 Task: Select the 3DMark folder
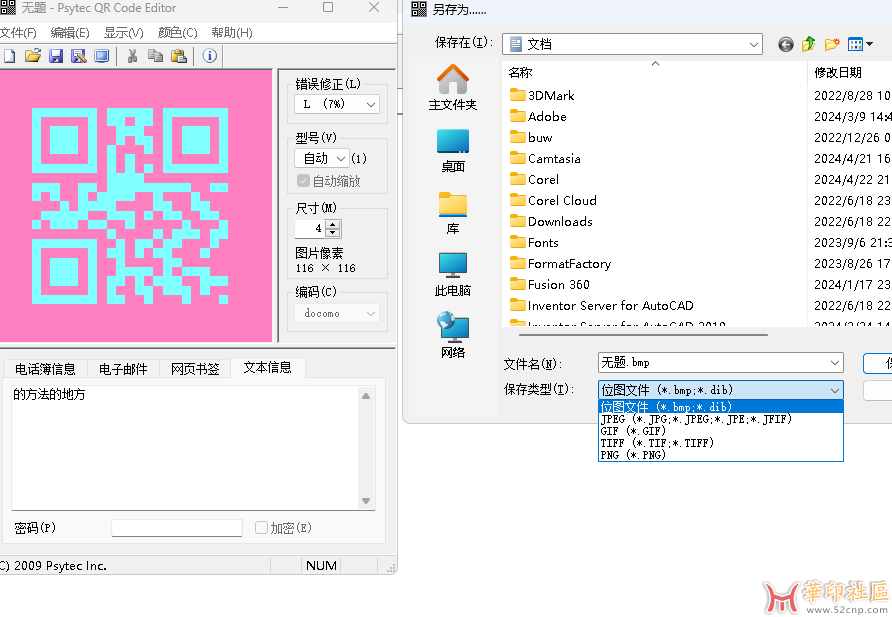click(542, 96)
